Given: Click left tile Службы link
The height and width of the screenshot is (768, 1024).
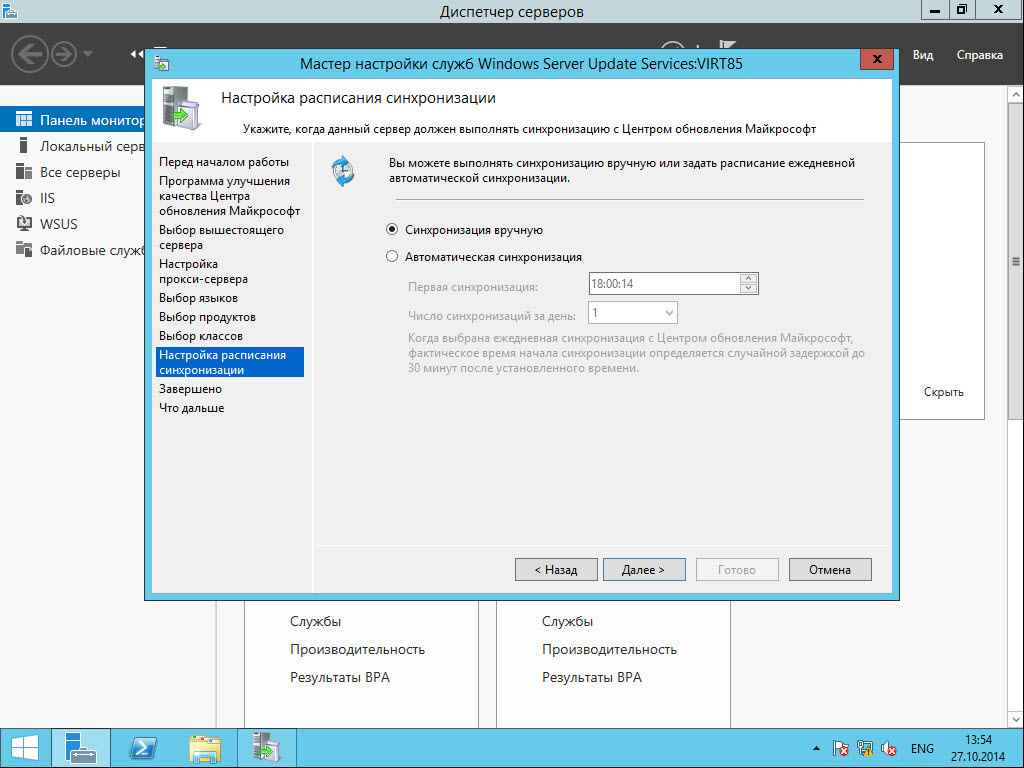Looking at the screenshot, I should (315, 622).
